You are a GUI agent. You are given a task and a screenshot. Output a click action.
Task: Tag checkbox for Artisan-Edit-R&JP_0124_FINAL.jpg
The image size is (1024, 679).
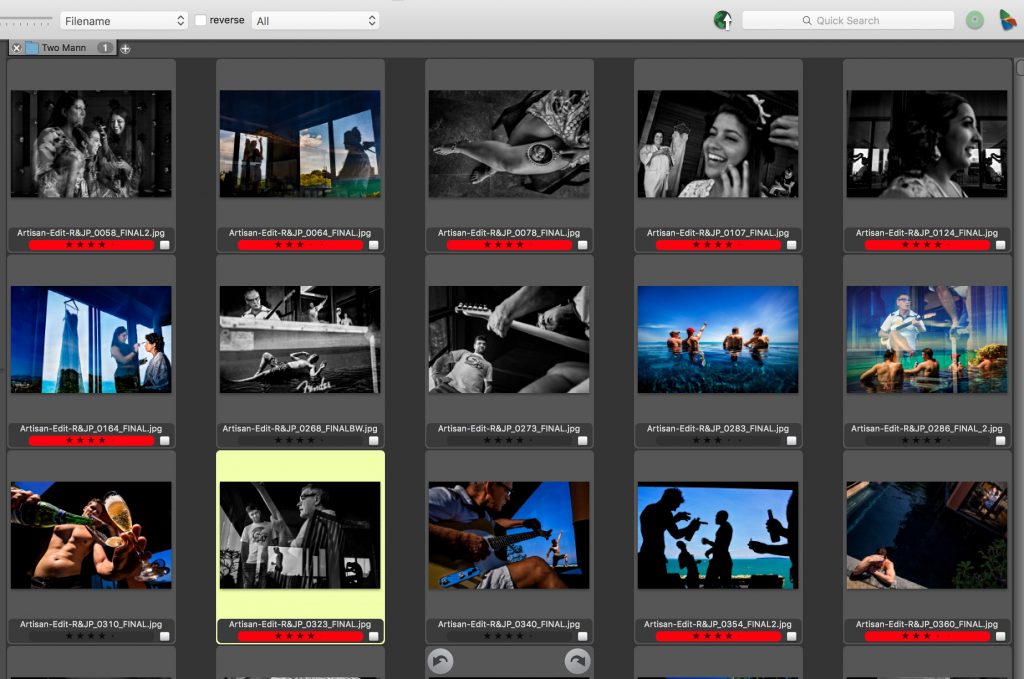pos(1000,245)
